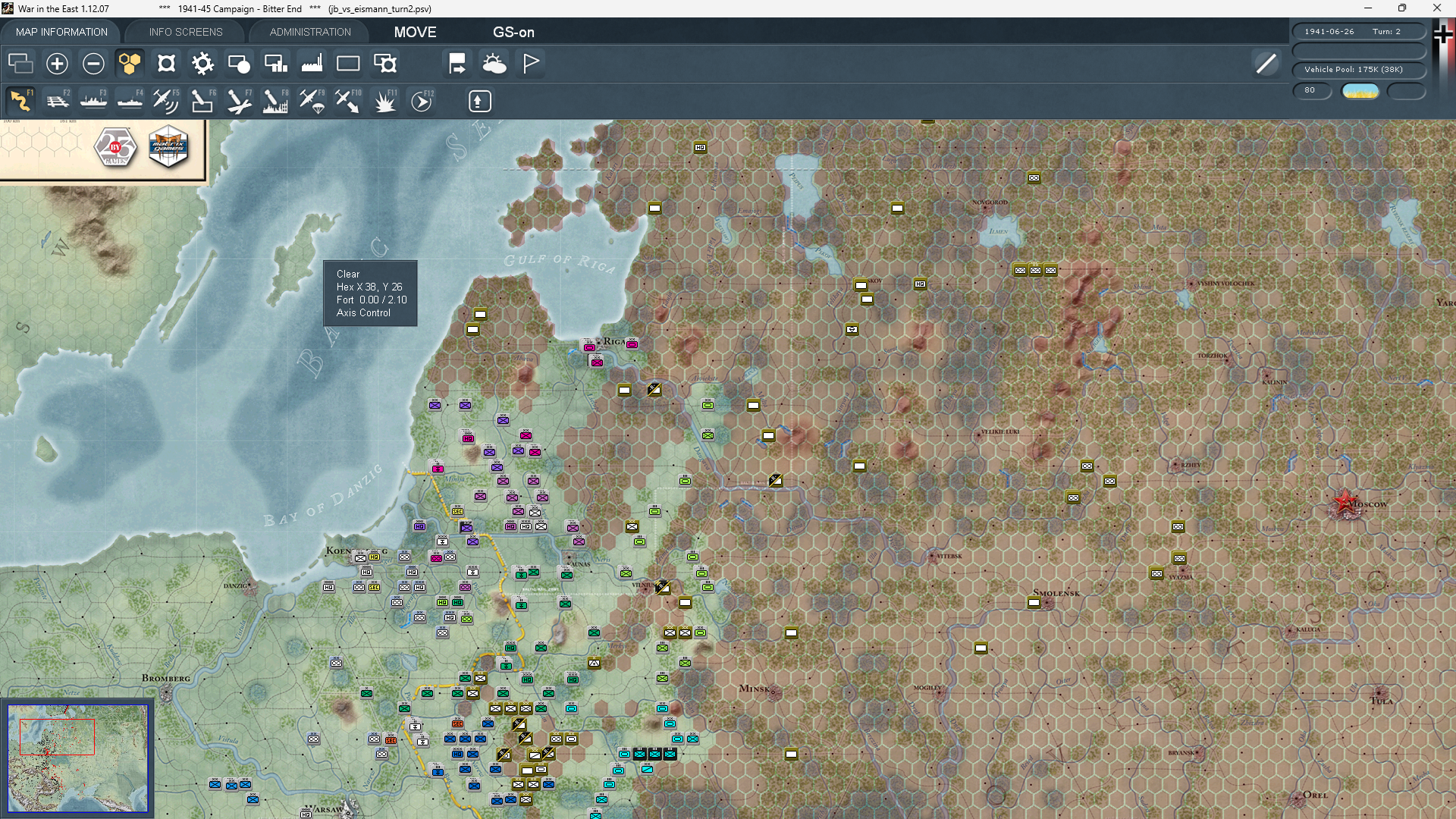Open the battle sites view (F11)
Viewport: 1456px width, 819px height.
[384, 101]
